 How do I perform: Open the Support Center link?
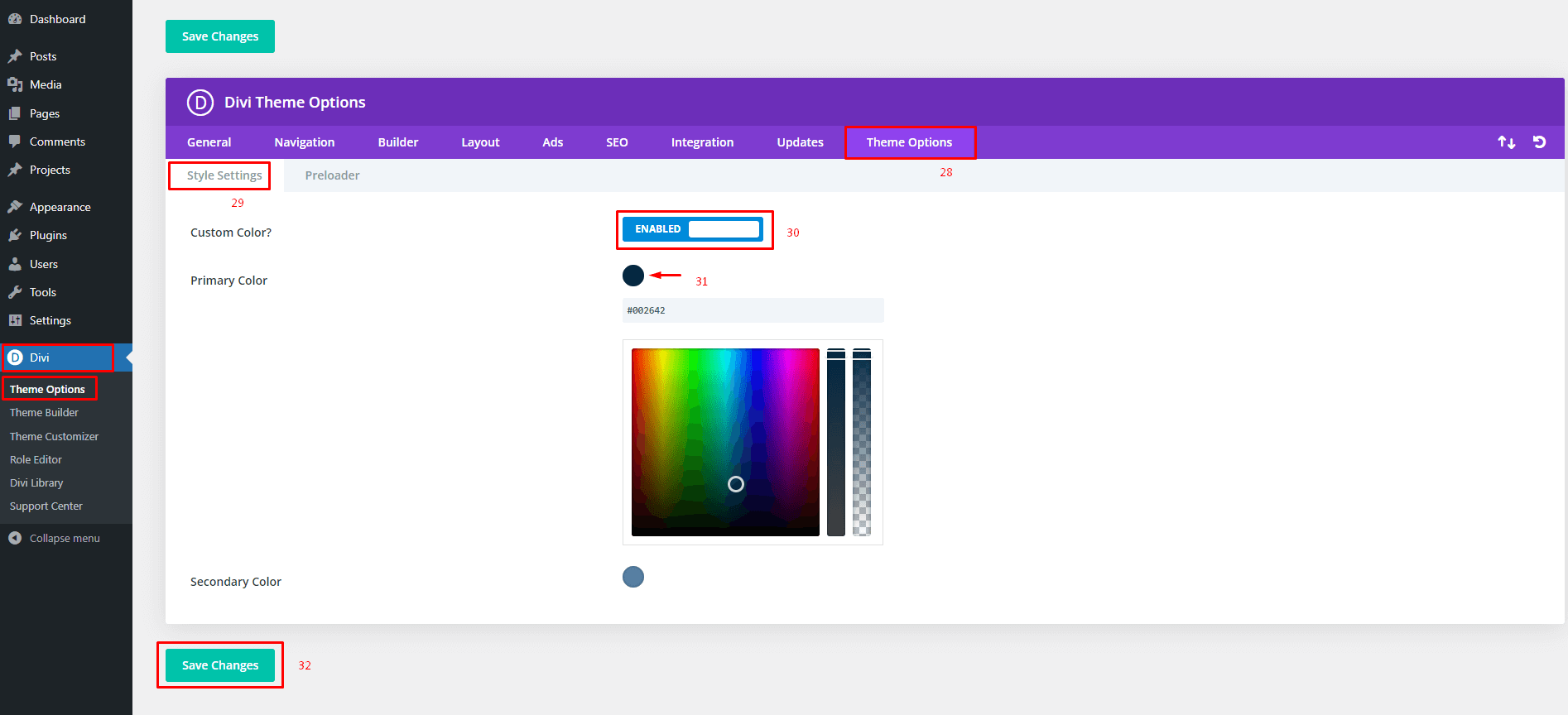pyautogui.click(x=46, y=506)
